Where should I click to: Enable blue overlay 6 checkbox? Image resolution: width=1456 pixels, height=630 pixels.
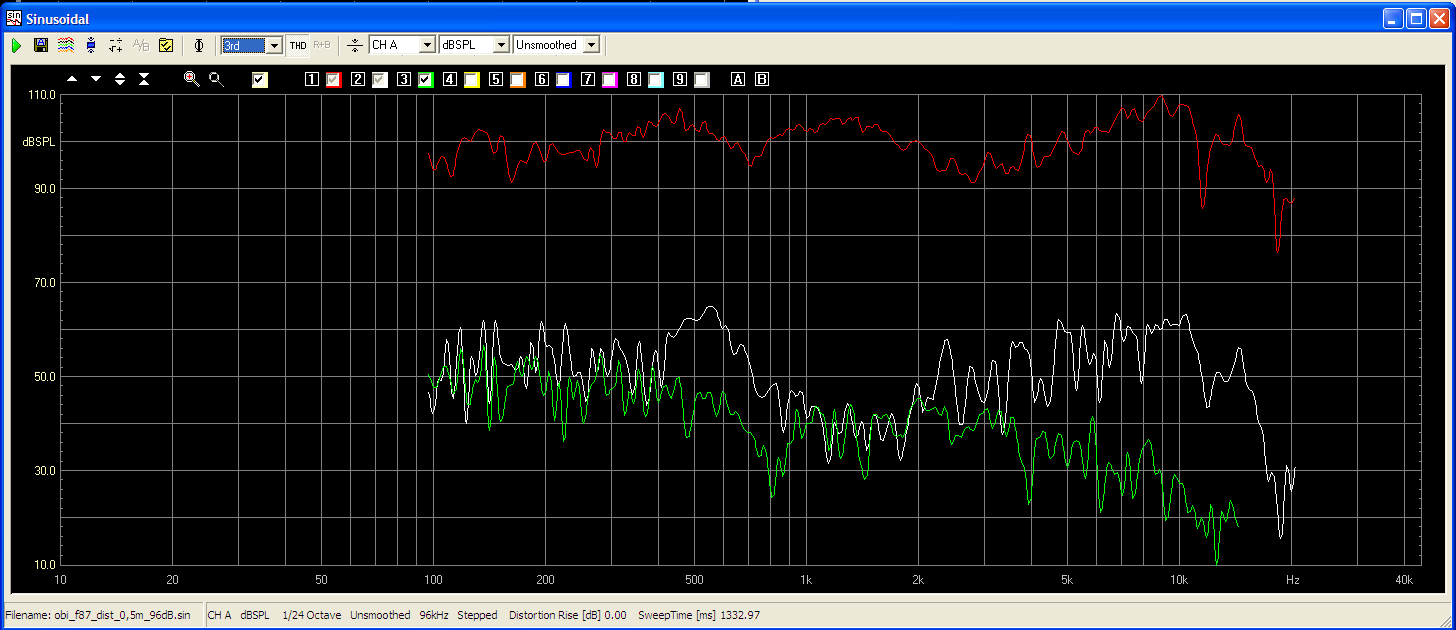click(564, 80)
